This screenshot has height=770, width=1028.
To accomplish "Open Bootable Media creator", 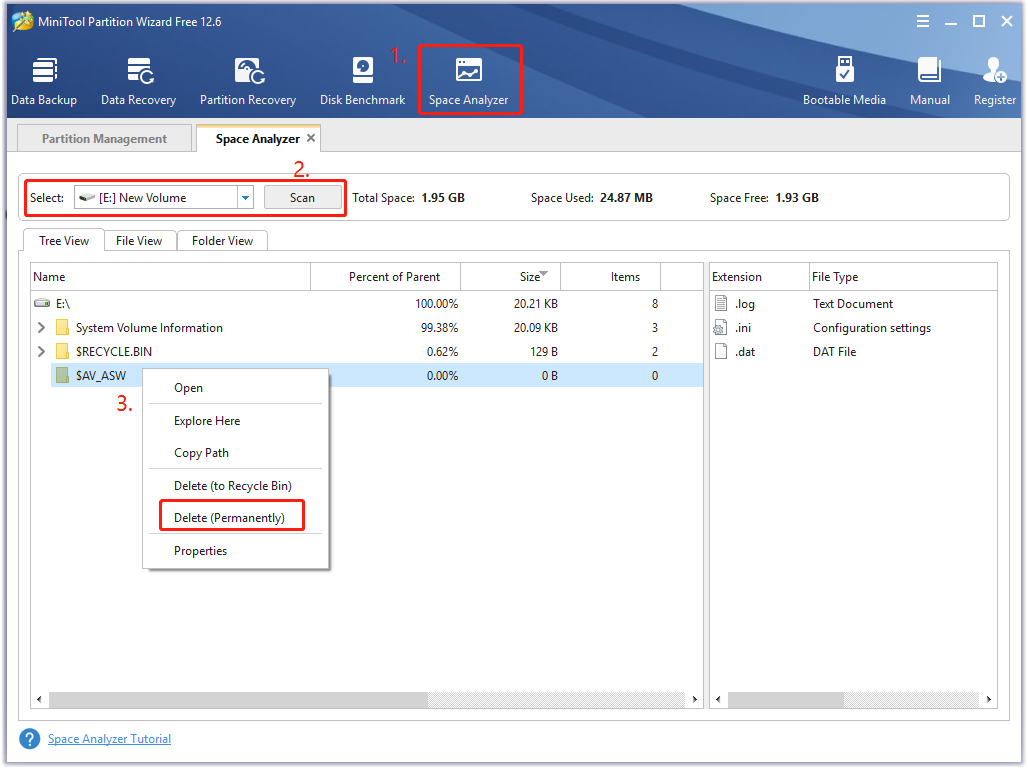I will tap(845, 79).
